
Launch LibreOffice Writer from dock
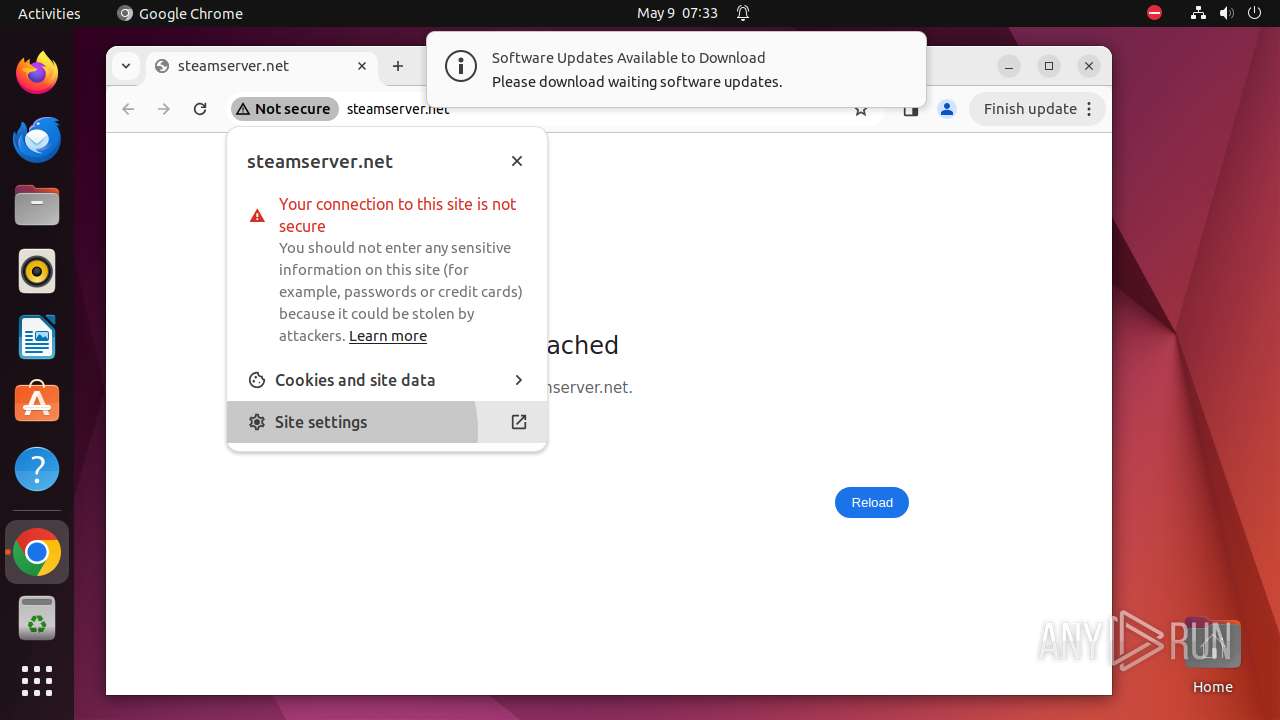point(37,337)
